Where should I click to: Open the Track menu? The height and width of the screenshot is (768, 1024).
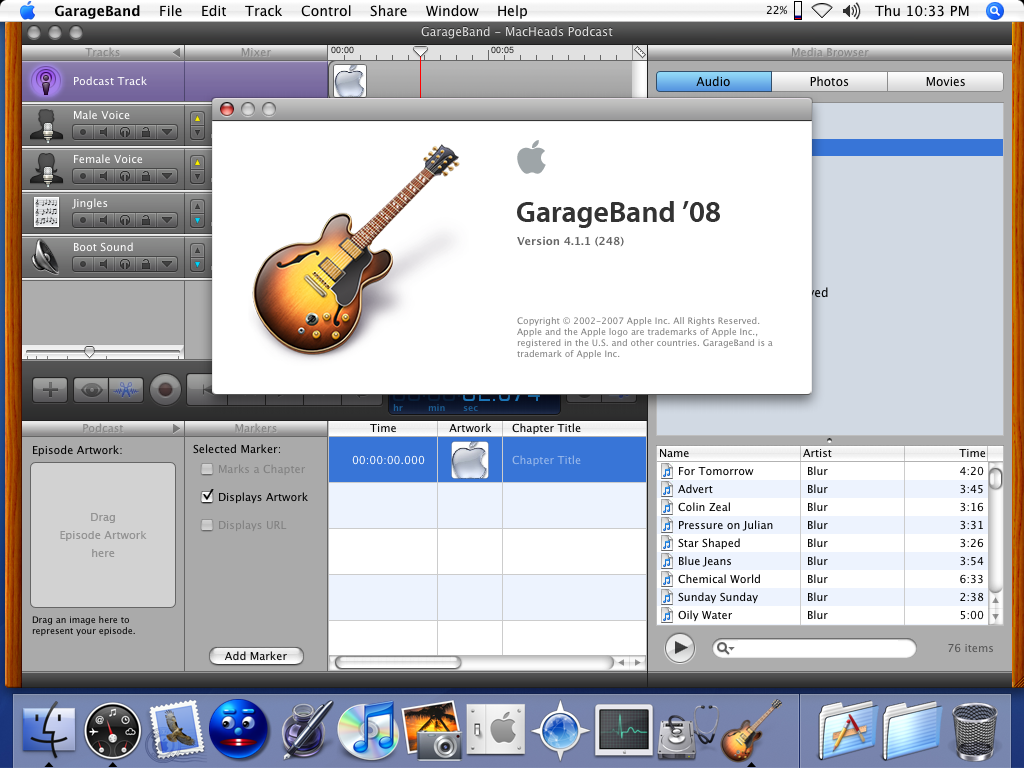263,11
